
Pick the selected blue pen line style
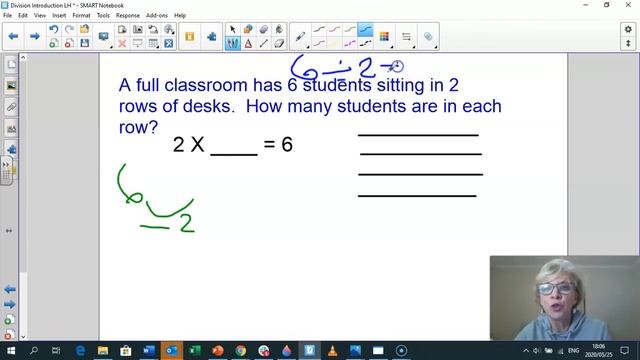click(365, 29)
